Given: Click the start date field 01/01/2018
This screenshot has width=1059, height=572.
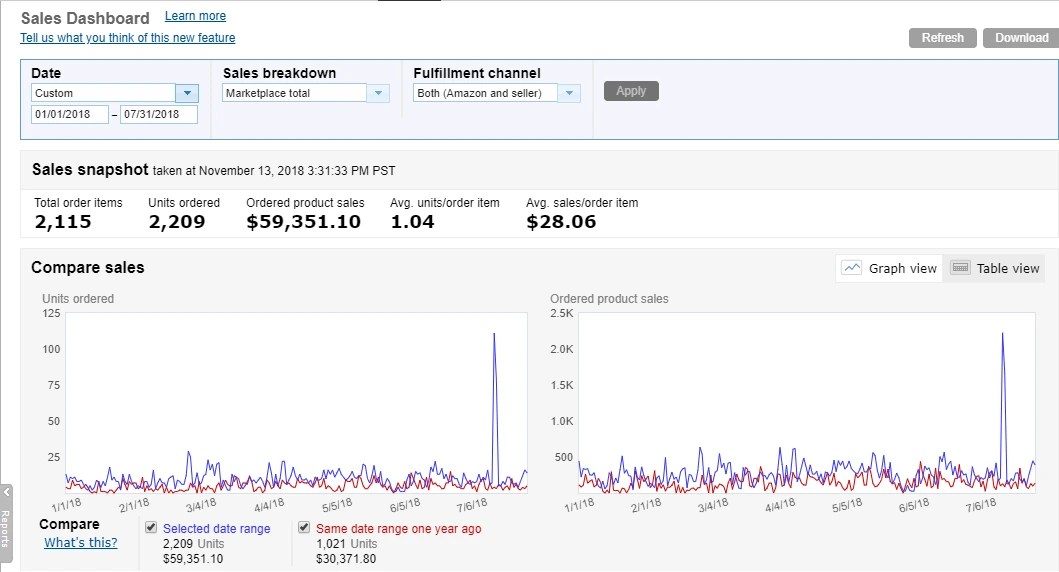Looking at the screenshot, I should tap(70, 114).
